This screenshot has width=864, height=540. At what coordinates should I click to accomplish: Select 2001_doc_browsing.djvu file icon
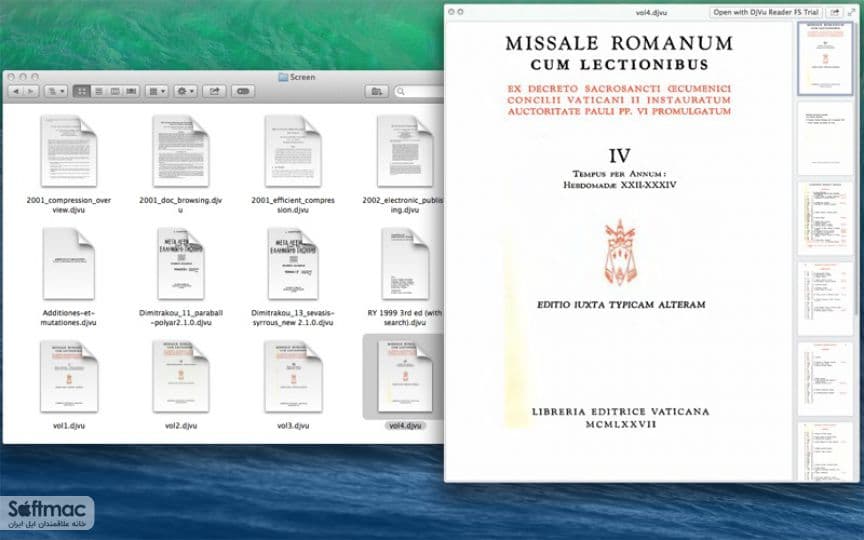[x=181, y=151]
